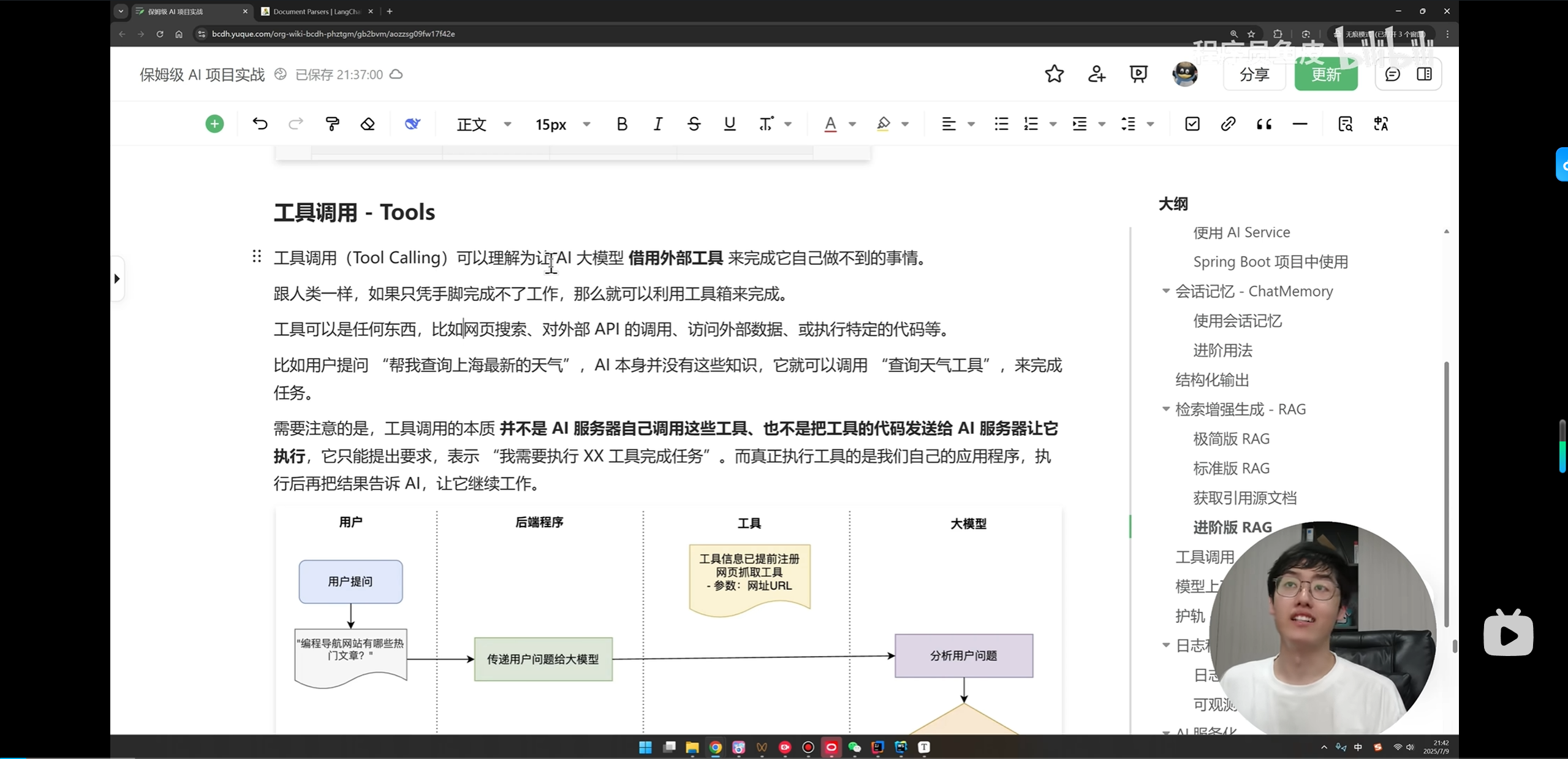Open WeChat from the taskbar
The width and height of the screenshot is (1568, 759).
pos(854,747)
